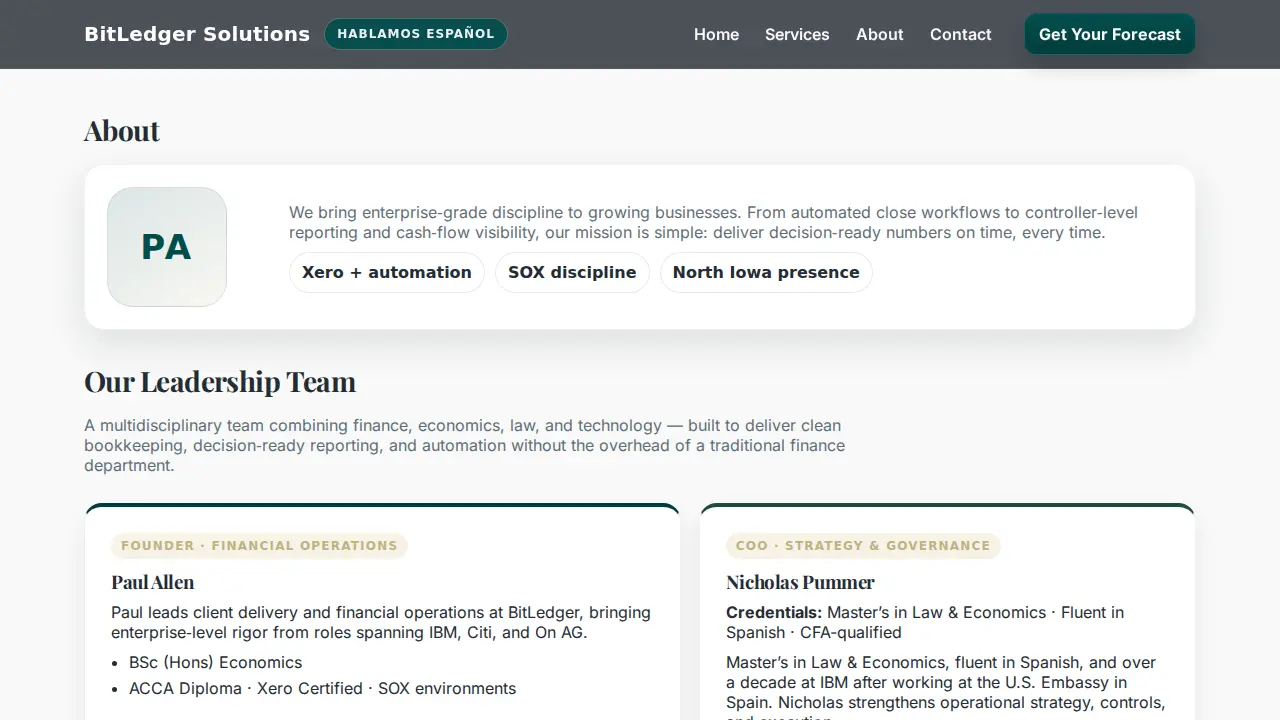Click the 'A multidisciplinary team' intro paragraph
The width and height of the screenshot is (1280, 720).
click(x=464, y=445)
